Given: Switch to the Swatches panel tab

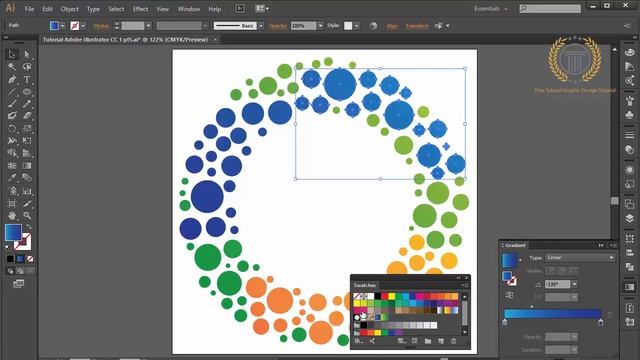Looking at the screenshot, I should (x=364, y=285).
